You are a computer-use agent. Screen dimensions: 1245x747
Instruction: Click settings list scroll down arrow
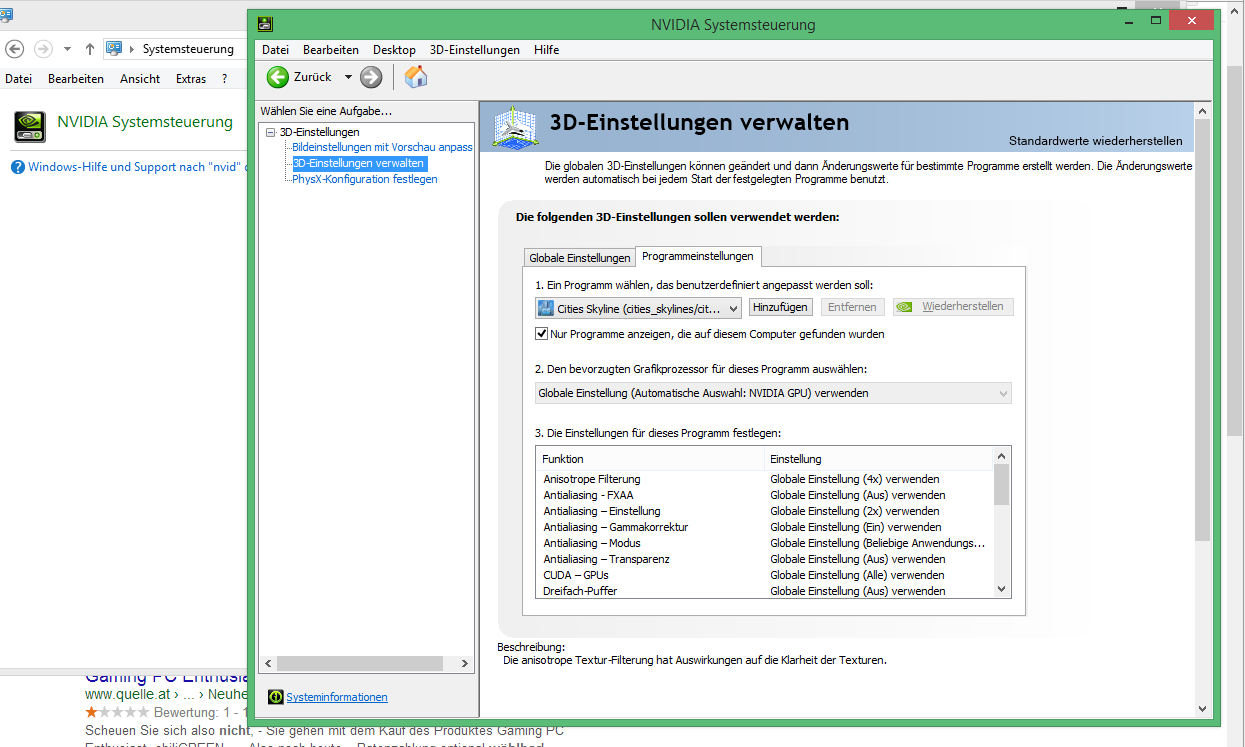point(1002,590)
